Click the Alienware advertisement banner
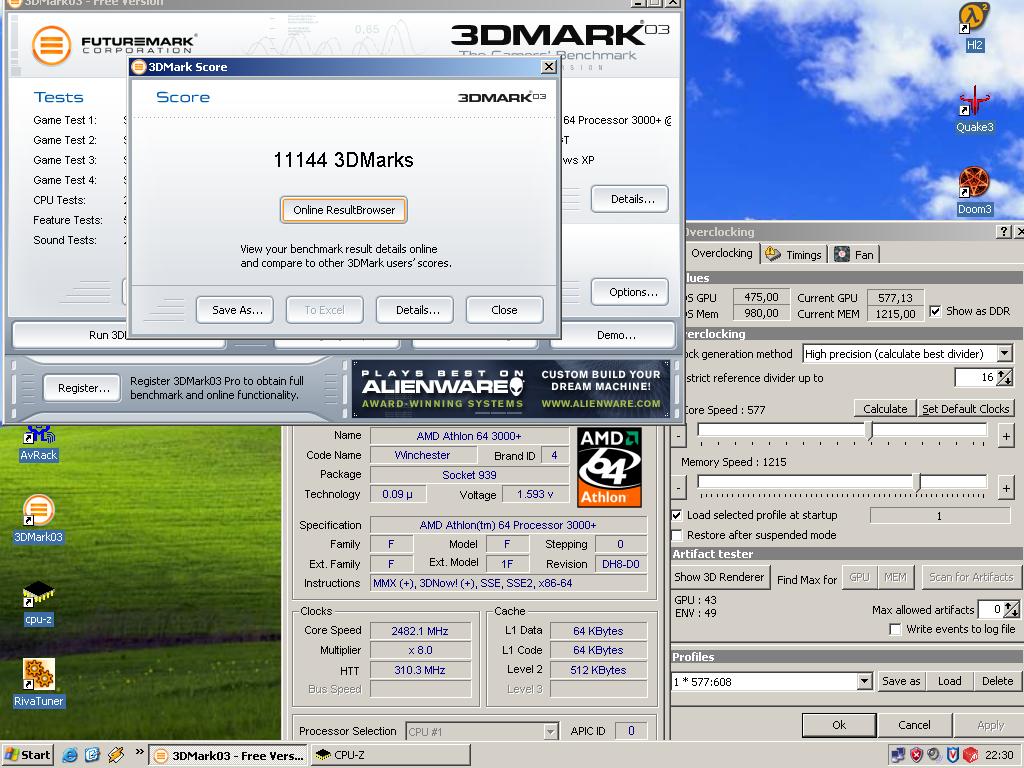This screenshot has height=768, width=1024. pyautogui.click(x=511, y=389)
